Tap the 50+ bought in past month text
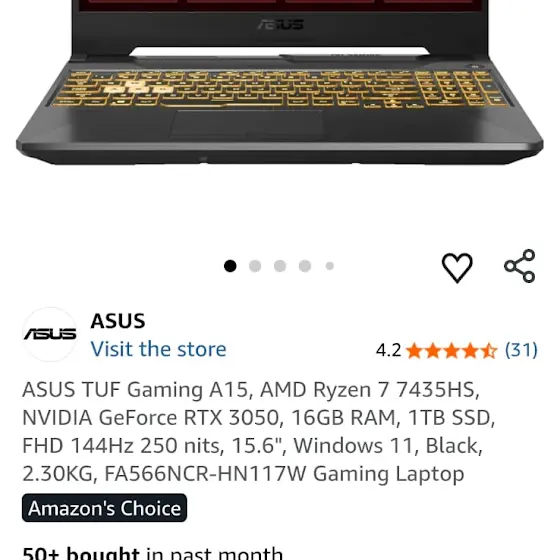The width and height of the screenshot is (560, 560). (152, 552)
